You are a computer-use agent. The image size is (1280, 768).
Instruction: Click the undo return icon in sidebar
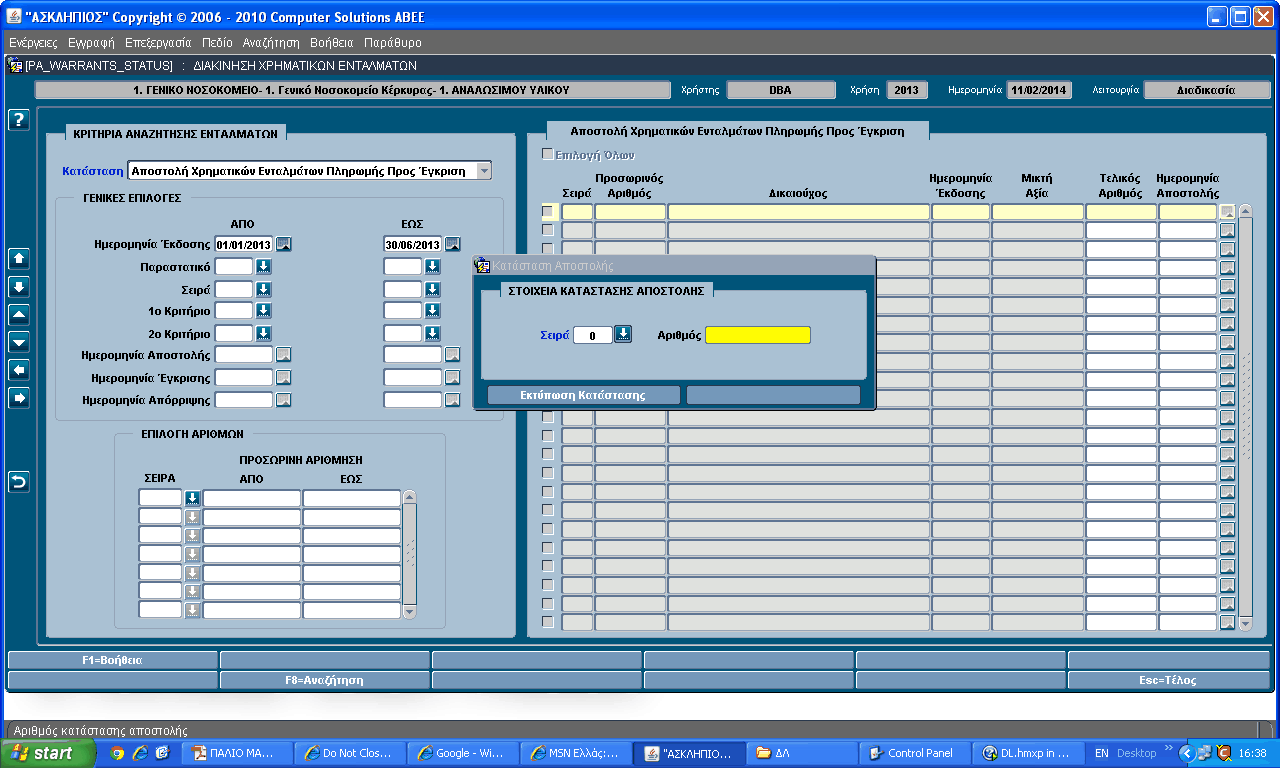point(19,482)
